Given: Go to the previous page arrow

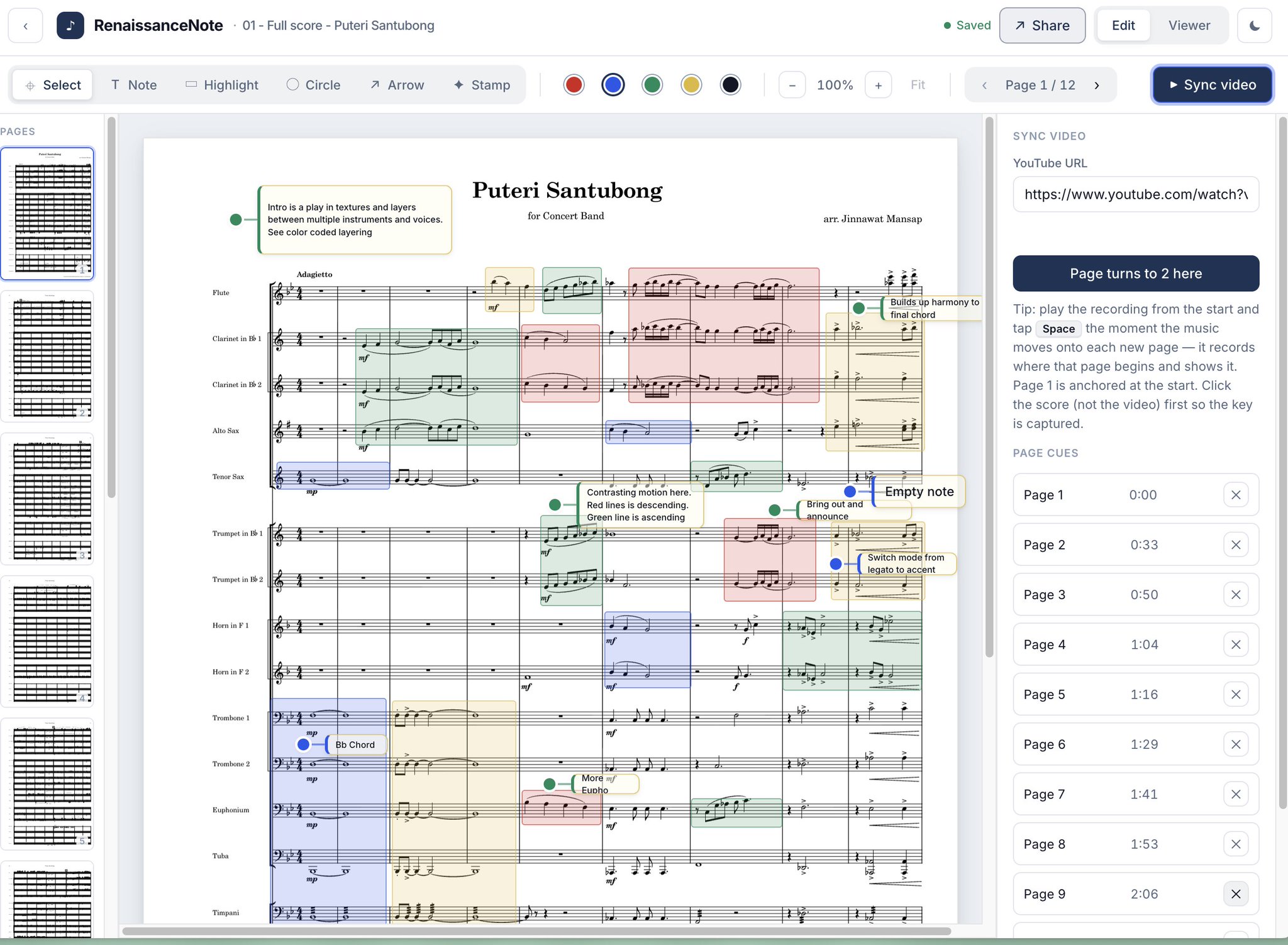Looking at the screenshot, I should [x=984, y=85].
